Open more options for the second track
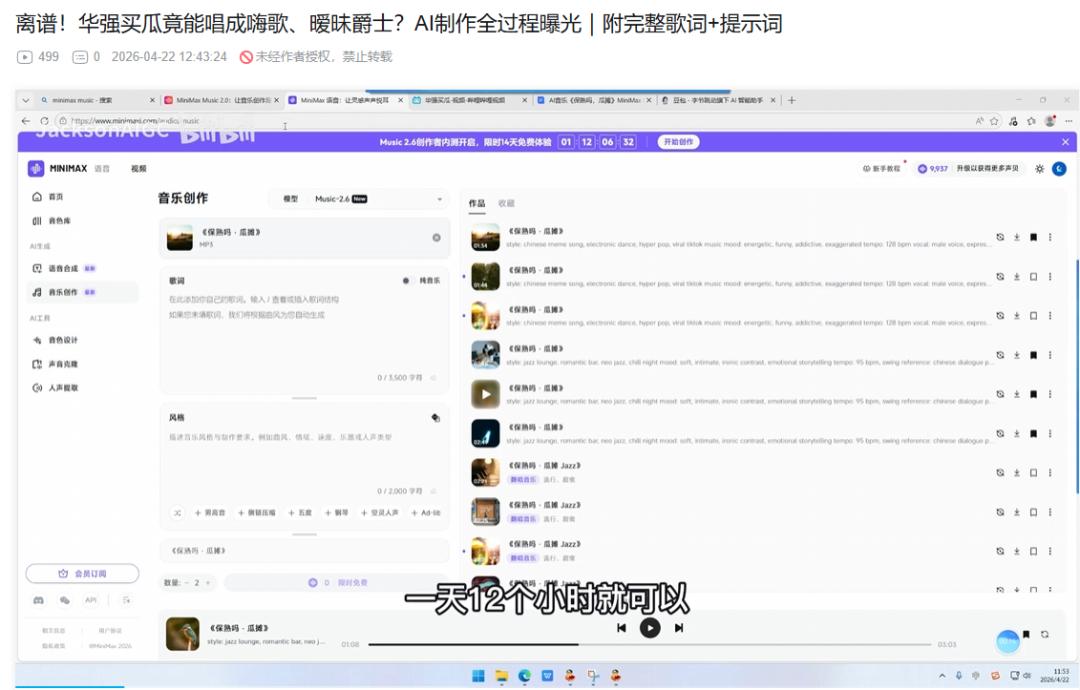Image resolution: width=1080 pixels, height=690 pixels. [x=1050, y=277]
